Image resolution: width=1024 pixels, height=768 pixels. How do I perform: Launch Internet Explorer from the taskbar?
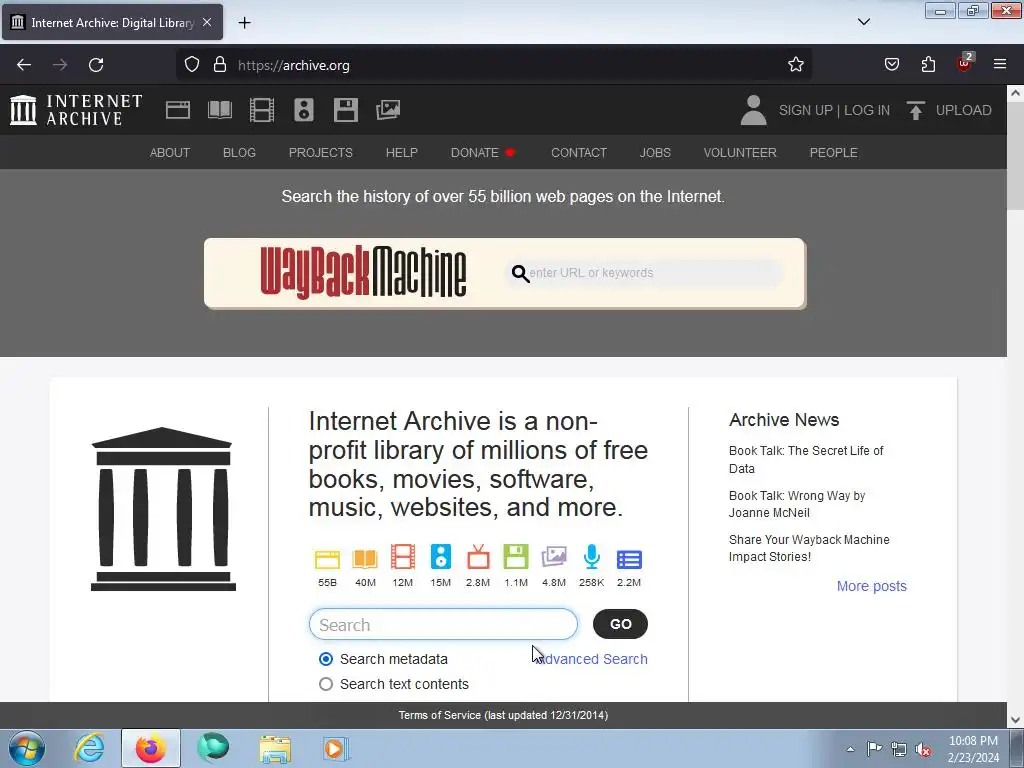[x=89, y=748]
